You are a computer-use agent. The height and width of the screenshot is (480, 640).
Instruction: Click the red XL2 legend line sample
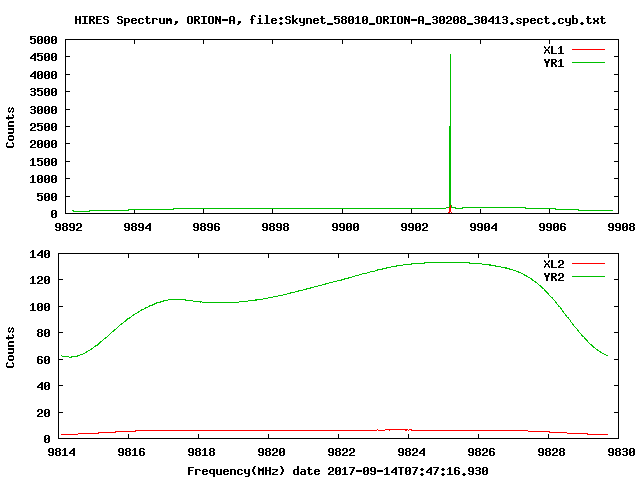point(588,264)
